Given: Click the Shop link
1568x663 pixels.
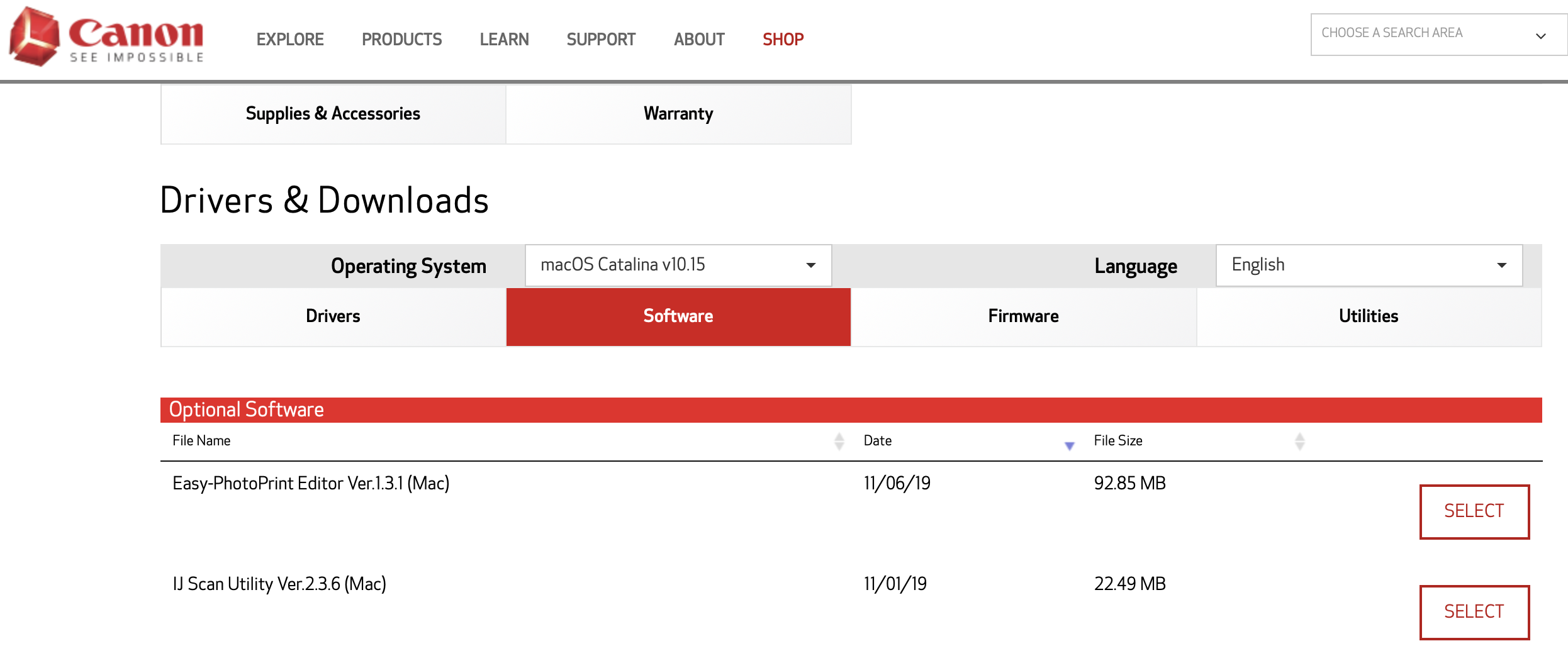Looking at the screenshot, I should (783, 40).
